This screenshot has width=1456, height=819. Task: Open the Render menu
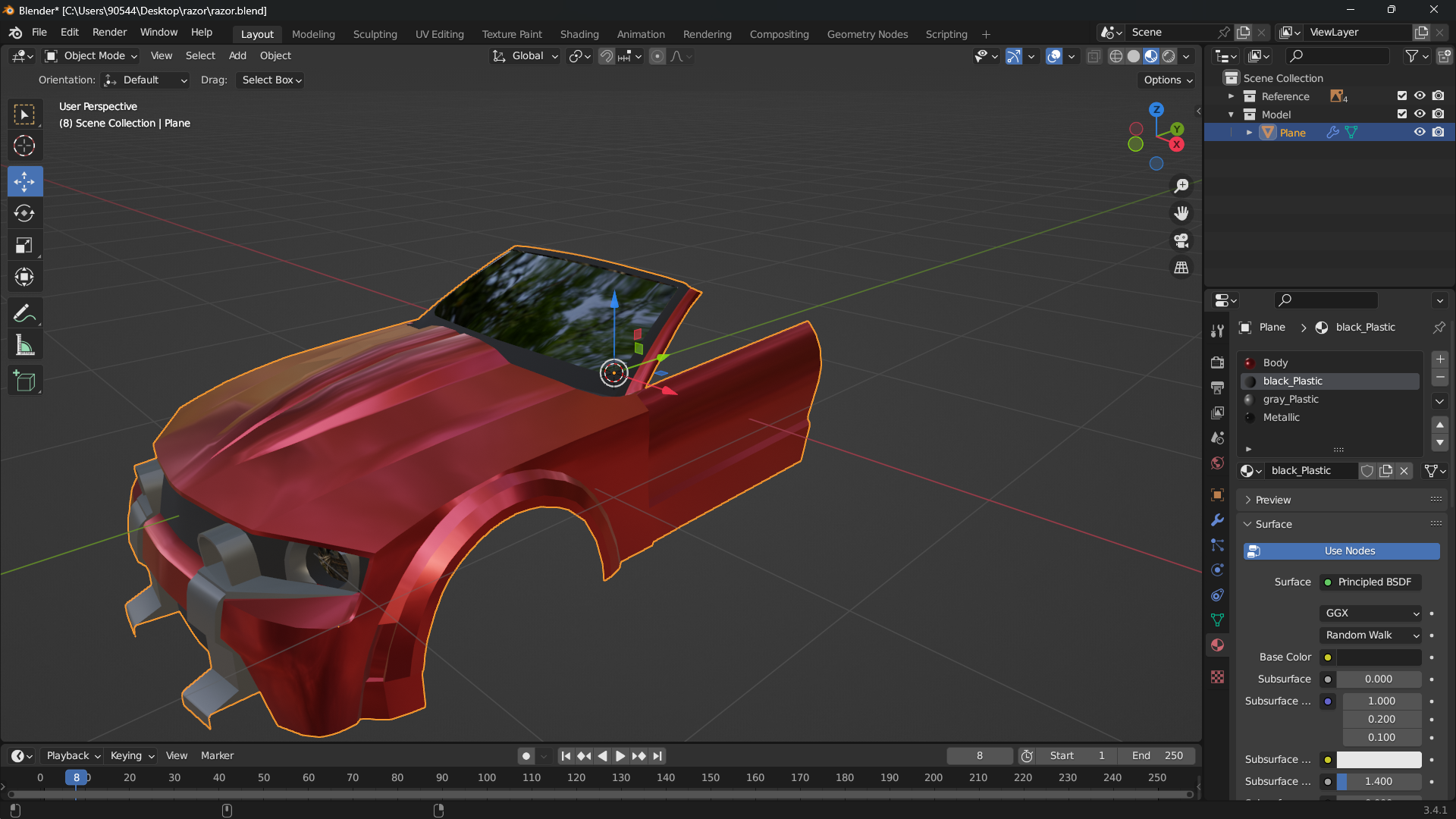coord(109,33)
